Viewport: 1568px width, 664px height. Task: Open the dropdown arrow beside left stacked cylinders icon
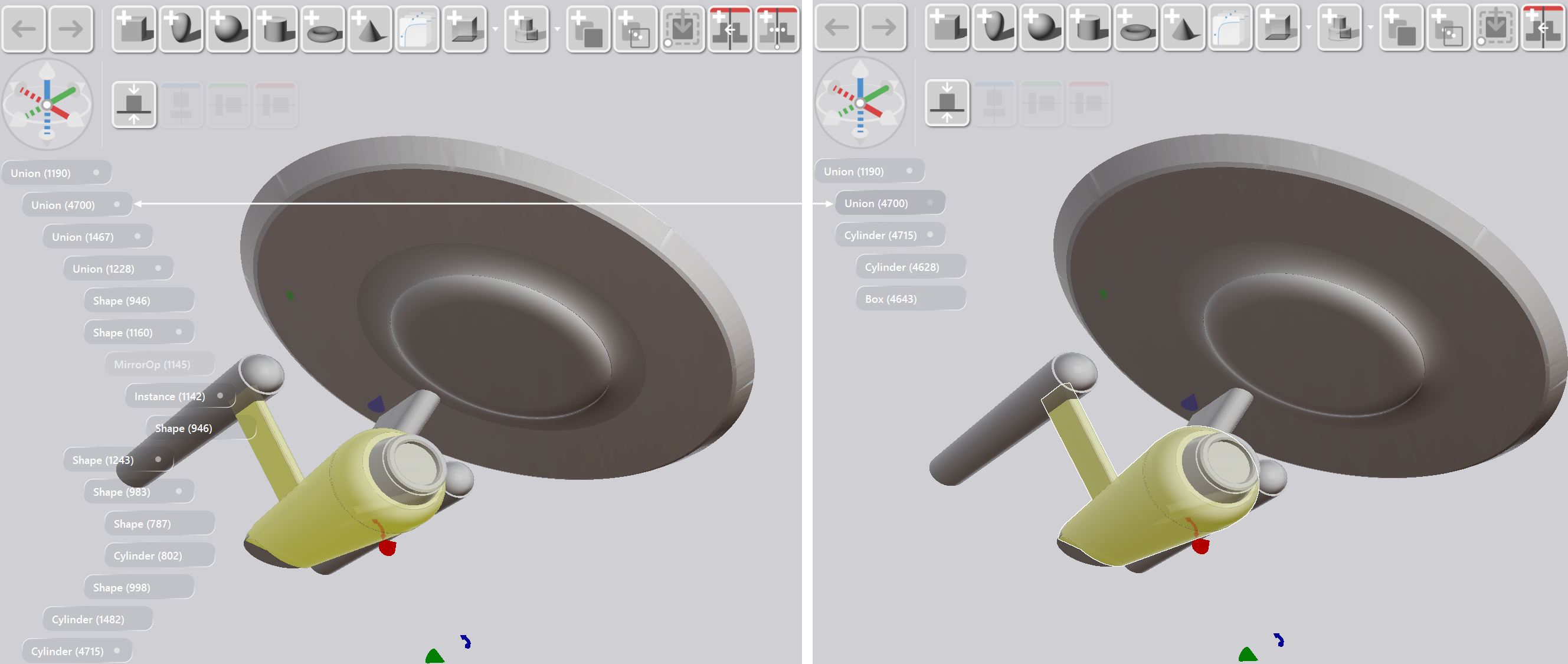click(x=558, y=29)
